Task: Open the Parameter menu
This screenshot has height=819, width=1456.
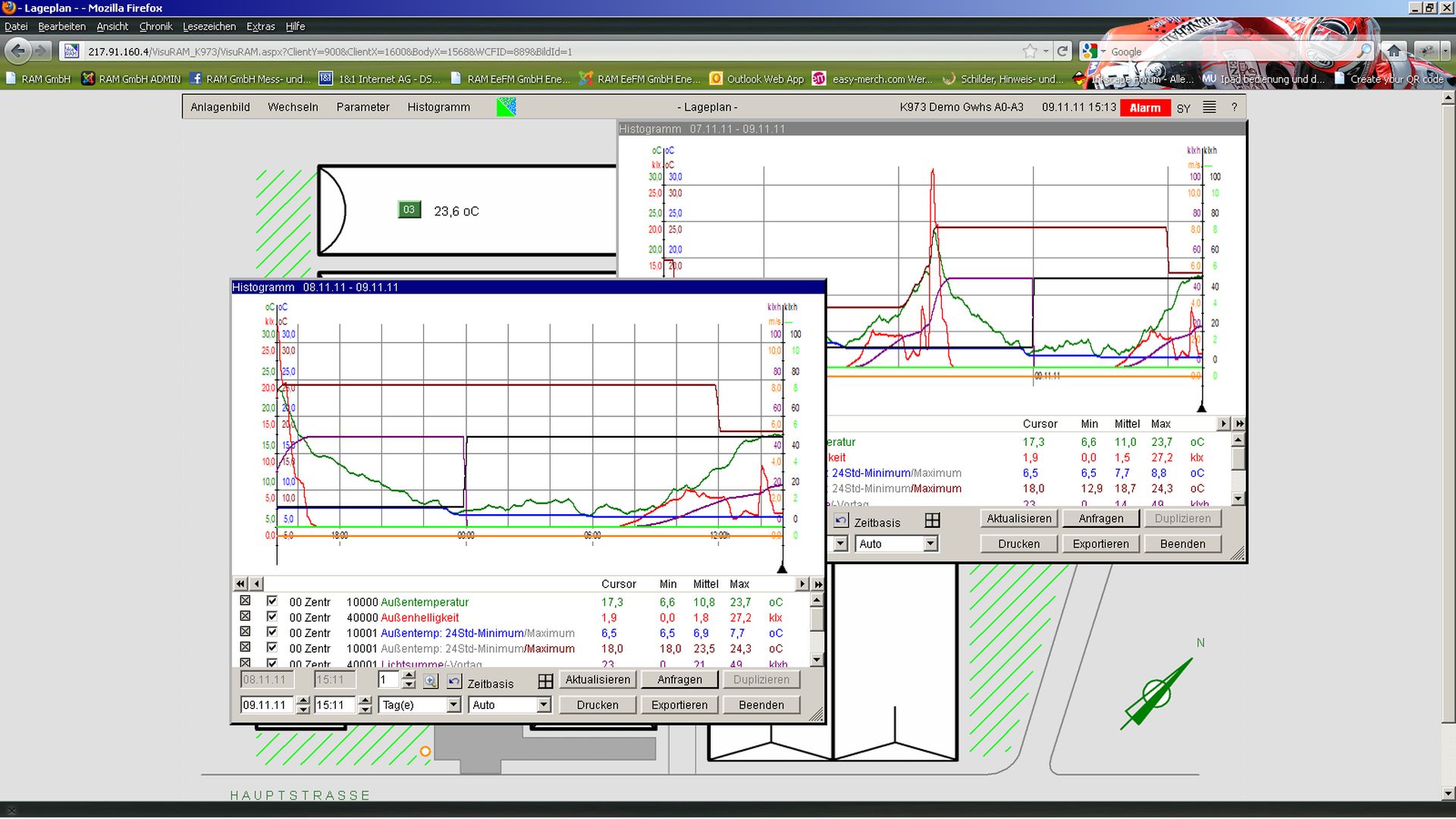Action: click(x=362, y=107)
